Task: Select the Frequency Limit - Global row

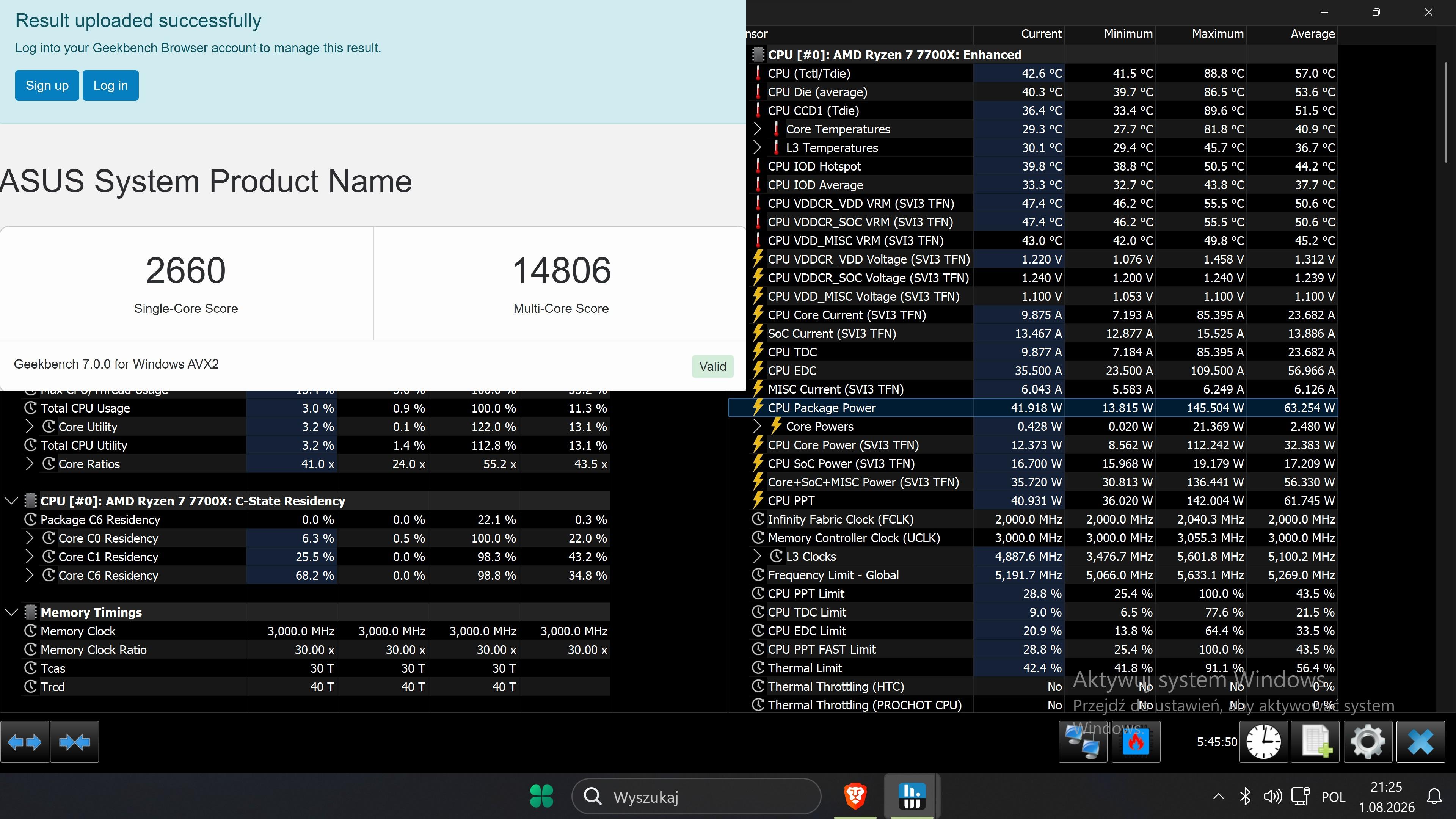Action: pos(1033,575)
